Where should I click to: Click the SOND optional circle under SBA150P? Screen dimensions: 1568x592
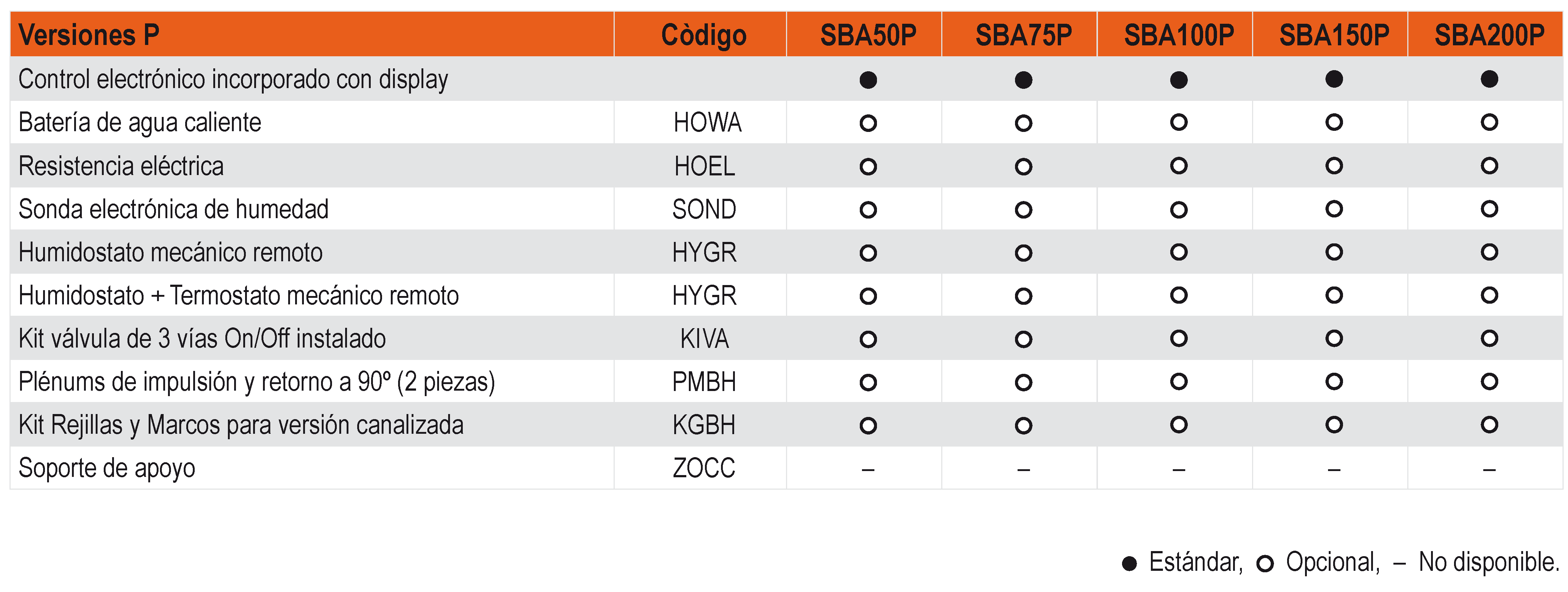pos(1334,209)
